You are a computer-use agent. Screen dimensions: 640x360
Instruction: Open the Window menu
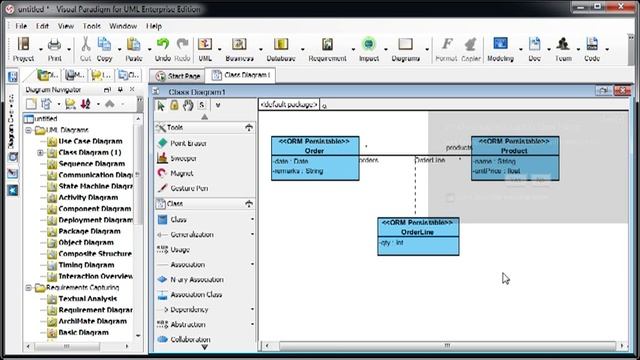click(x=123, y=26)
